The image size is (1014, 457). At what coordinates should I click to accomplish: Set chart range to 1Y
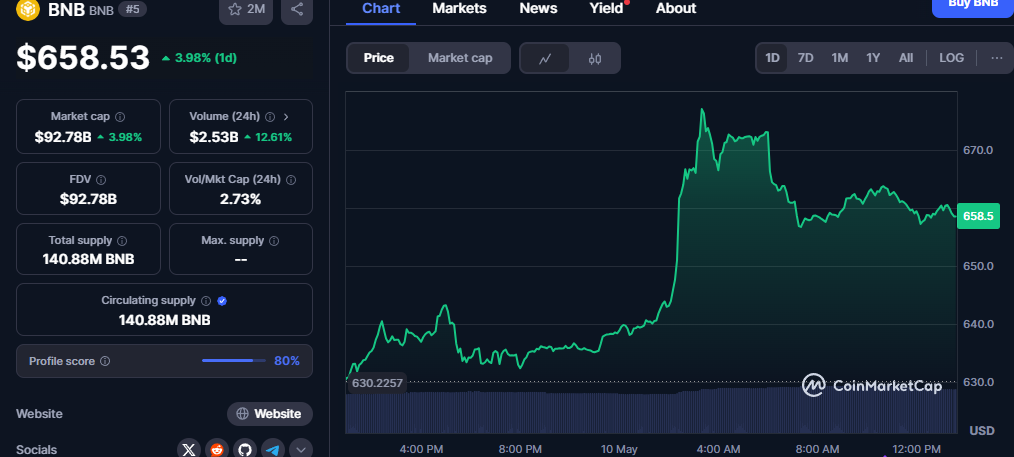pos(873,58)
